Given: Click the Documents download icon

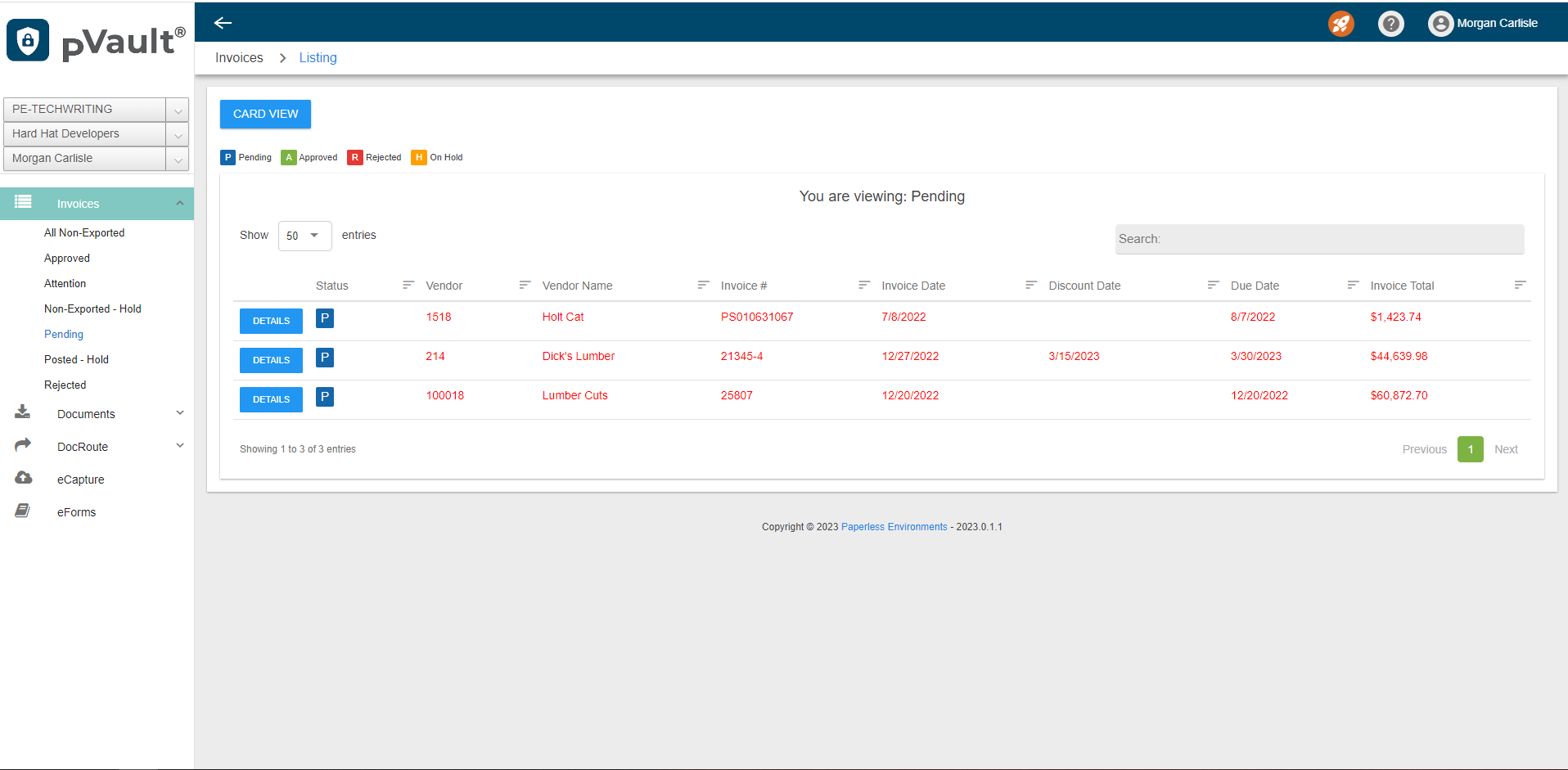Looking at the screenshot, I should coord(23,412).
